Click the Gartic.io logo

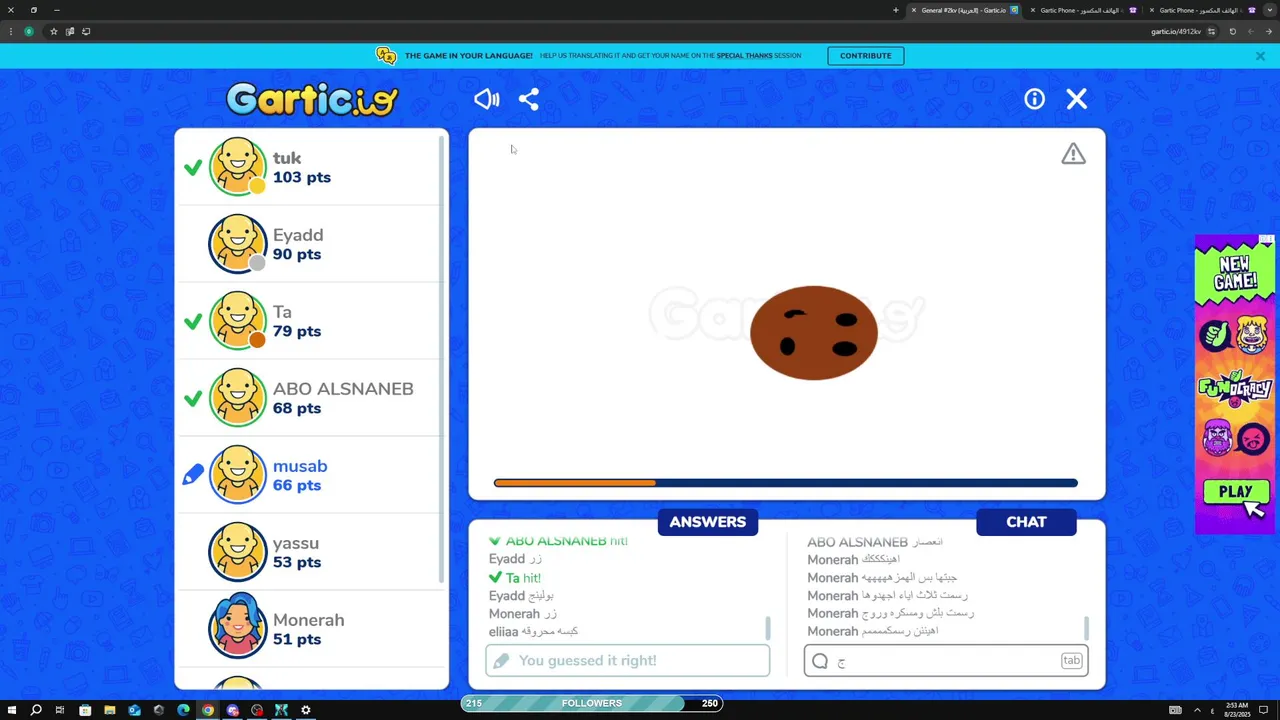(x=312, y=99)
